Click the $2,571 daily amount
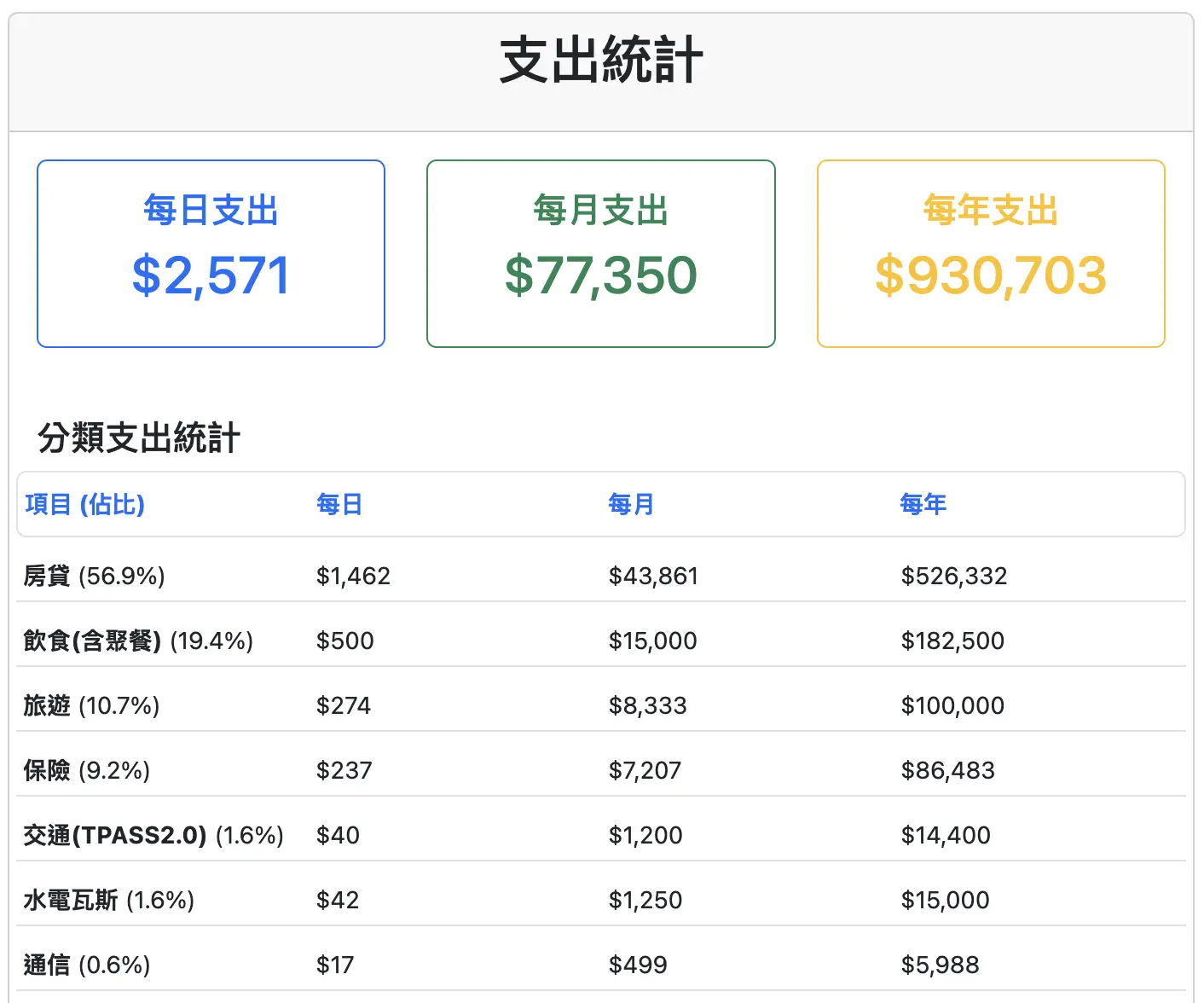 (210, 275)
